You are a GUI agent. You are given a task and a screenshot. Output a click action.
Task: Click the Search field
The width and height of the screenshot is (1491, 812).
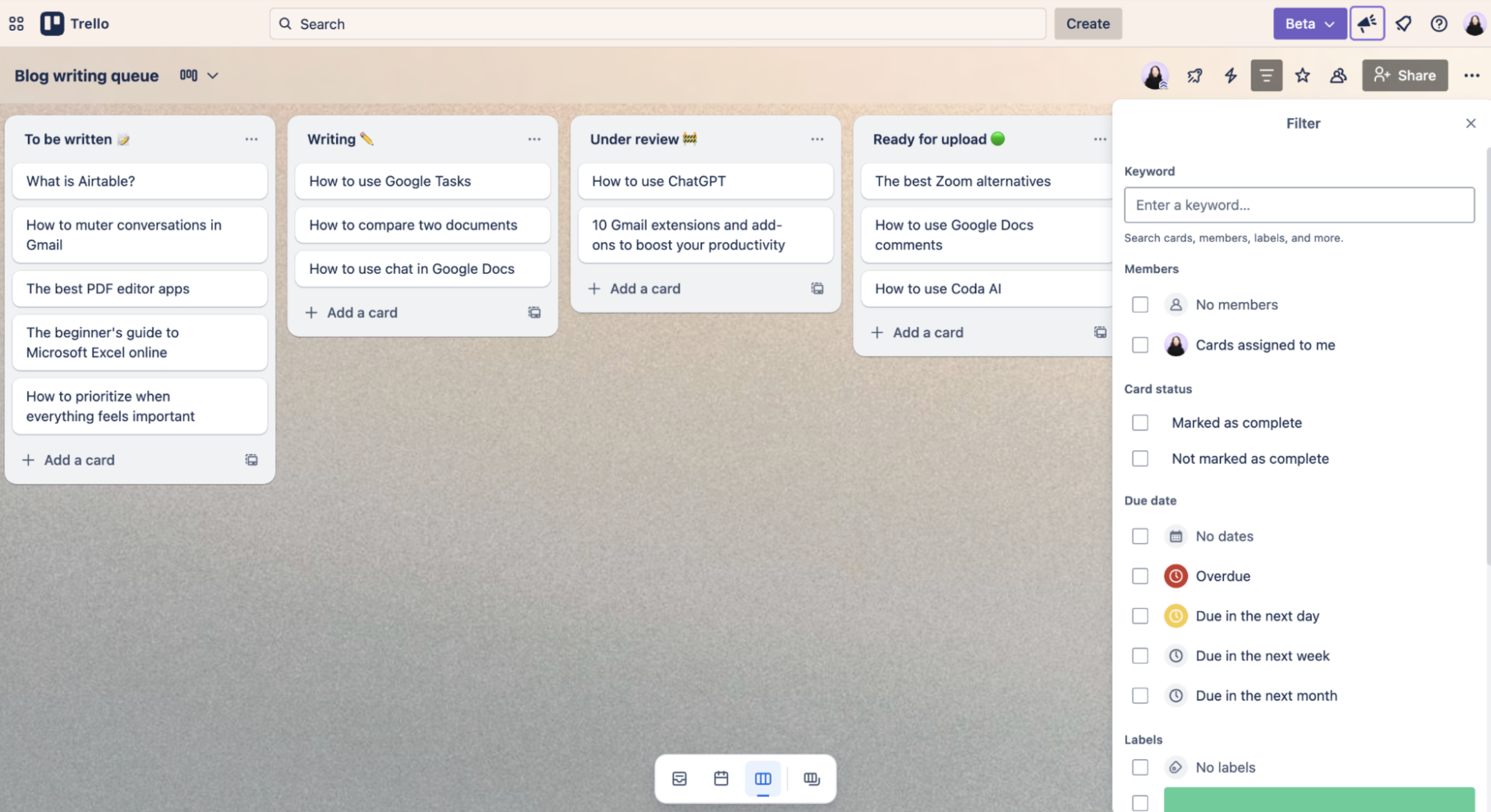click(658, 24)
